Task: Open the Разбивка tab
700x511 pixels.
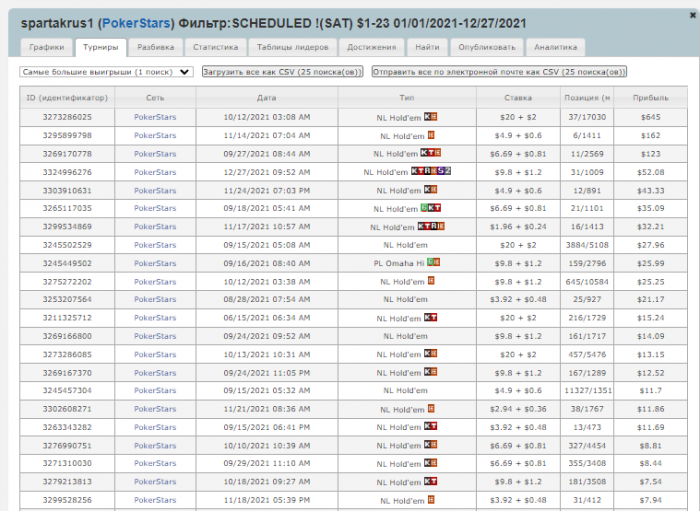Action: 155,47
